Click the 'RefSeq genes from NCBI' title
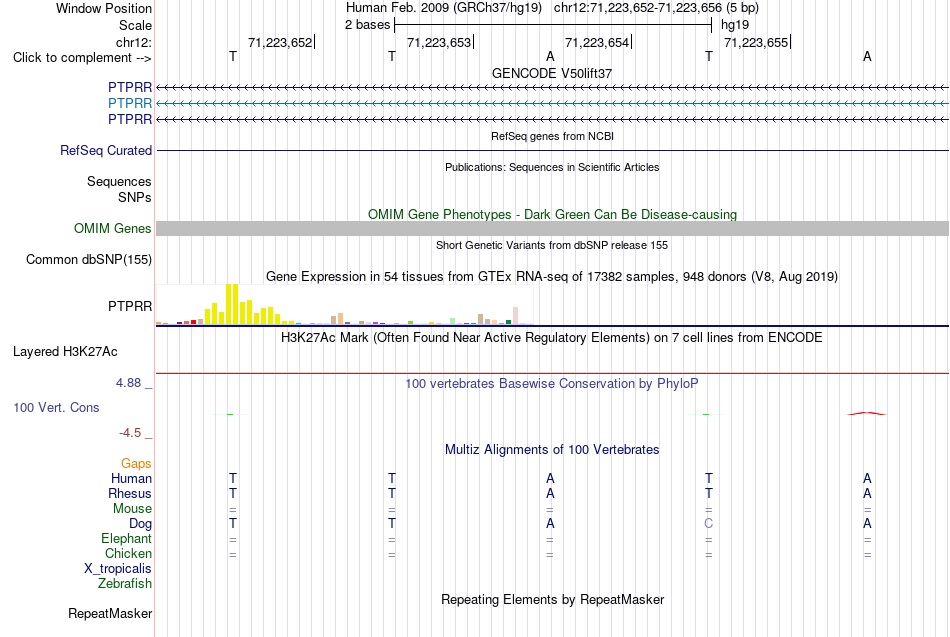This screenshot has width=950, height=637. click(x=552, y=136)
